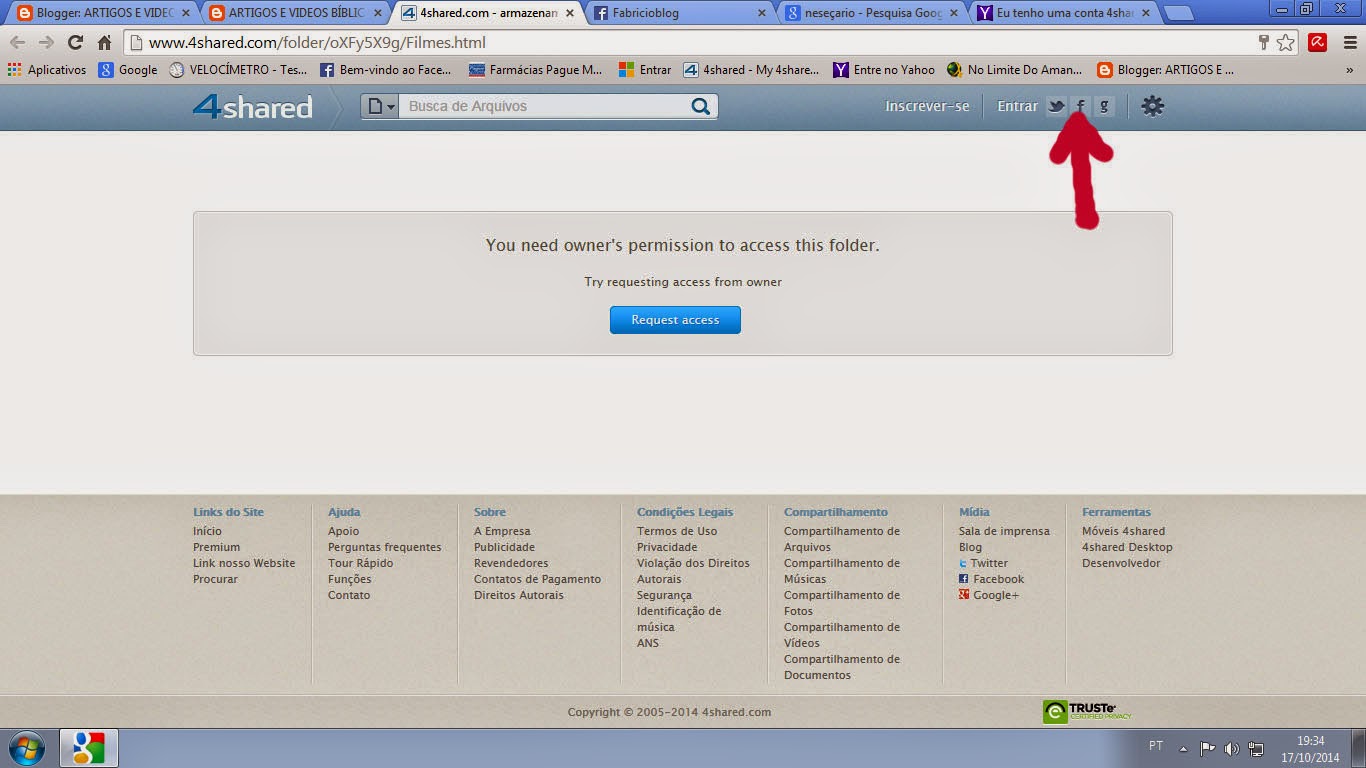The height and width of the screenshot is (768, 1366).
Task: Click the saved password key icon in address bar
Action: tap(1264, 43)
